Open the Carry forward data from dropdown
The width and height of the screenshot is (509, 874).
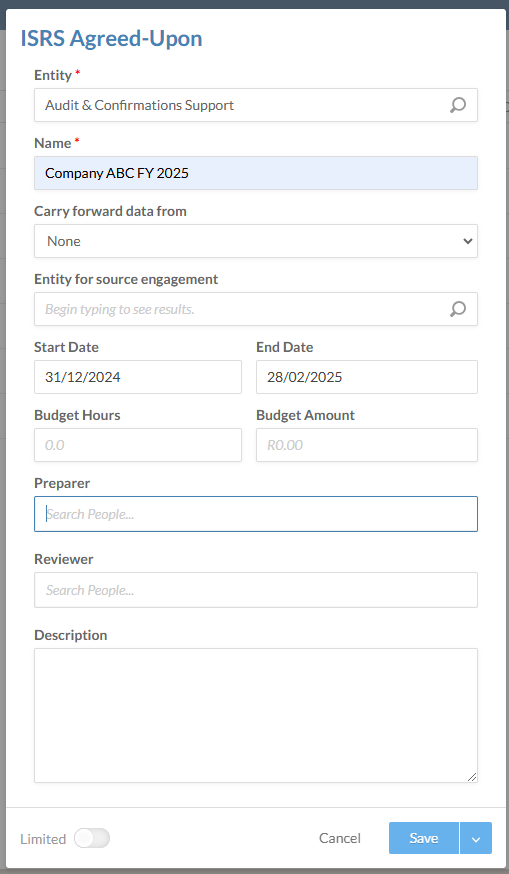click(x=256, y=241)
